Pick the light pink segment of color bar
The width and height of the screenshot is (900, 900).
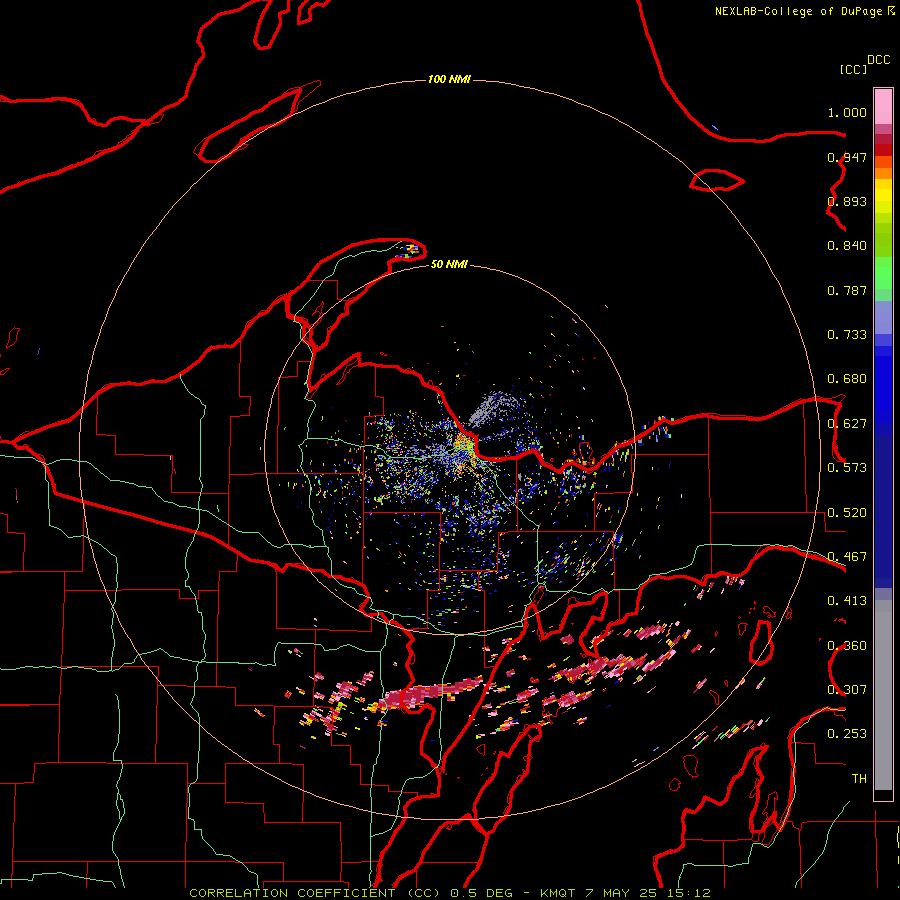883,107
